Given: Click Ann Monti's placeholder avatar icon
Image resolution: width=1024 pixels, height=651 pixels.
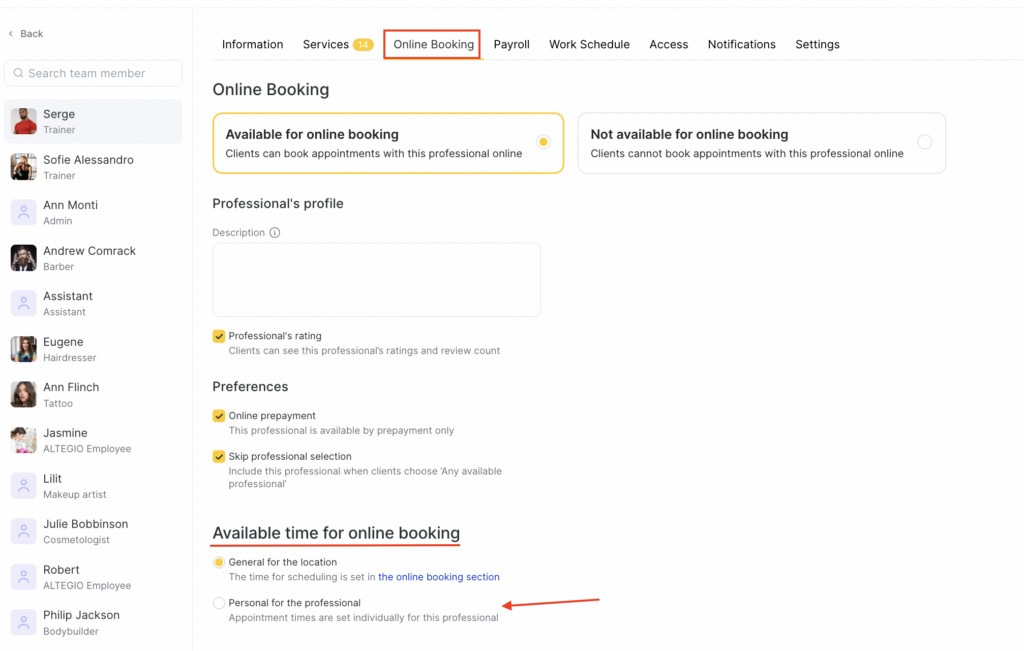Looking at the screenshot, I should click(x=24, y=212).
